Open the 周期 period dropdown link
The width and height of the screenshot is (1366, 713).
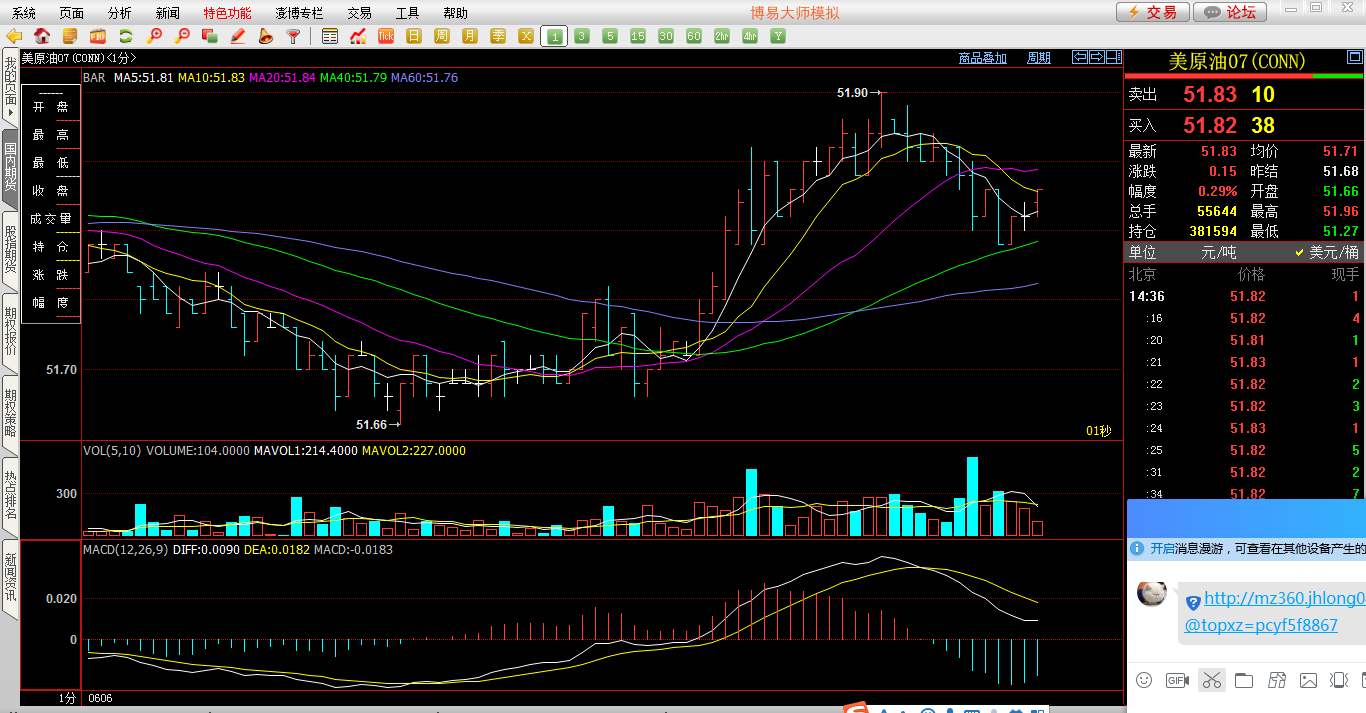click(1039, 58)
